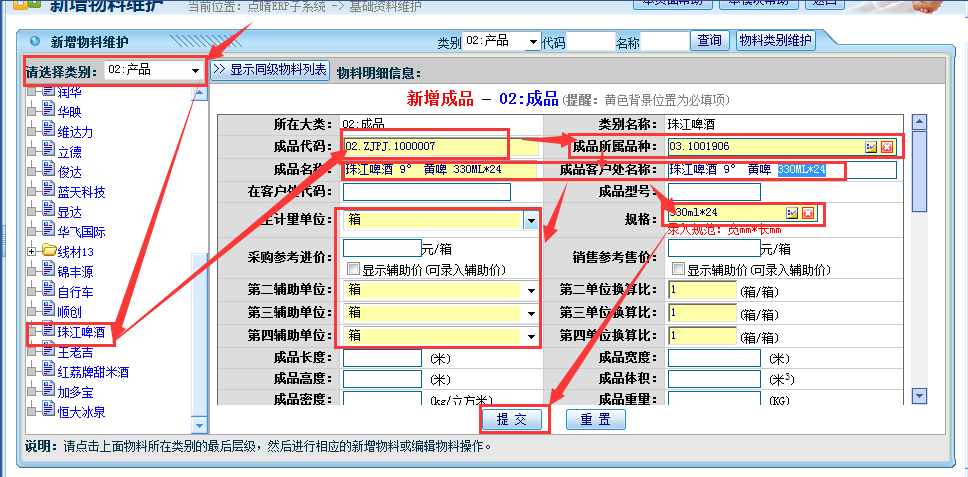Select 红荔牌甜米酒 in the category tree
This screenshot has width=968, height=477.
click(x=92, y=371)
